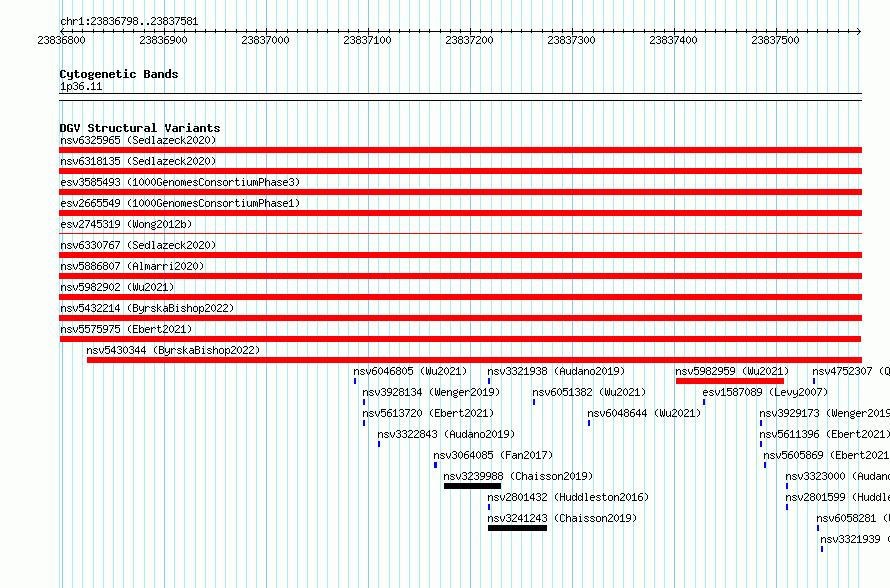Select nsv3241243 (Chaisson2019) label text

tap(562, 518)
